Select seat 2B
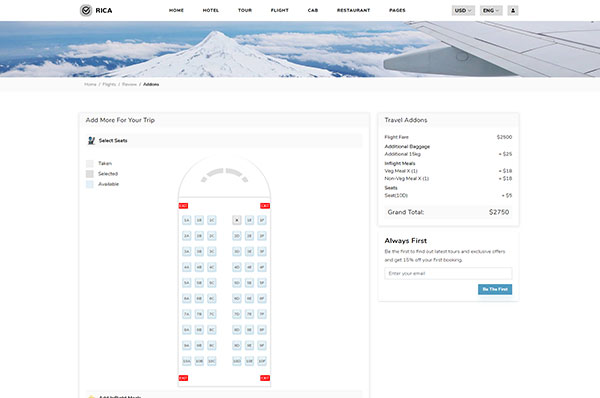 point(199,236)
